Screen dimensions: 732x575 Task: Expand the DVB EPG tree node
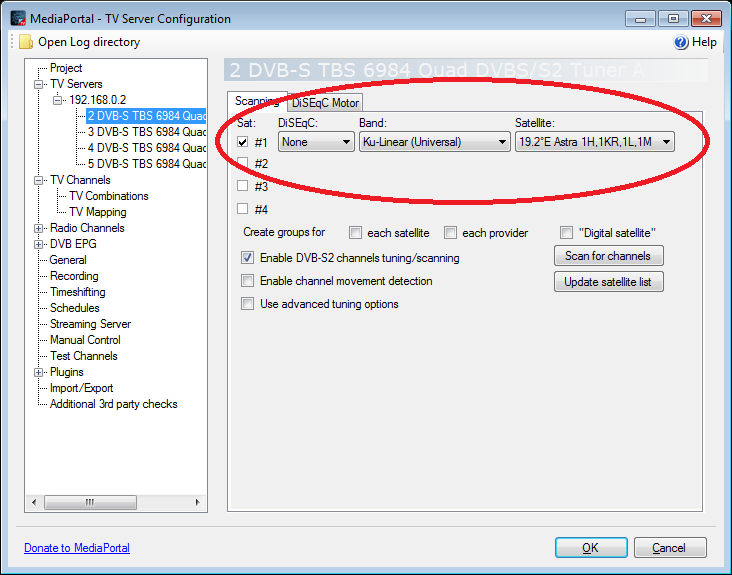click(x=39, y=245)
